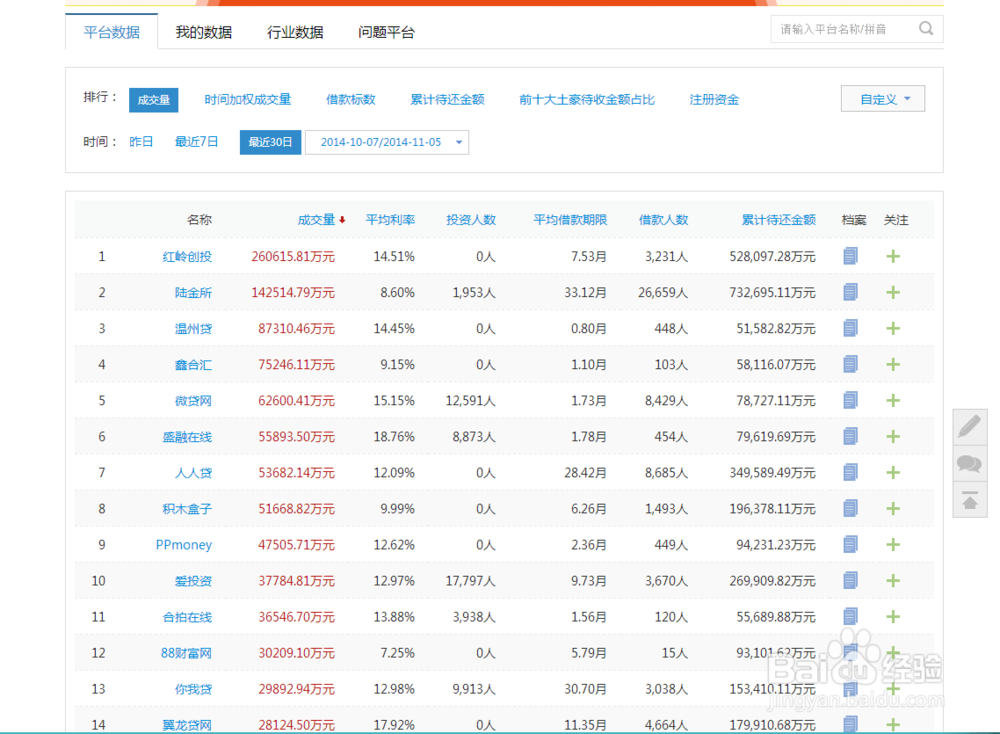Follow 翼龙贷网 with its plus icon
1000x734 pixels.
893,724
